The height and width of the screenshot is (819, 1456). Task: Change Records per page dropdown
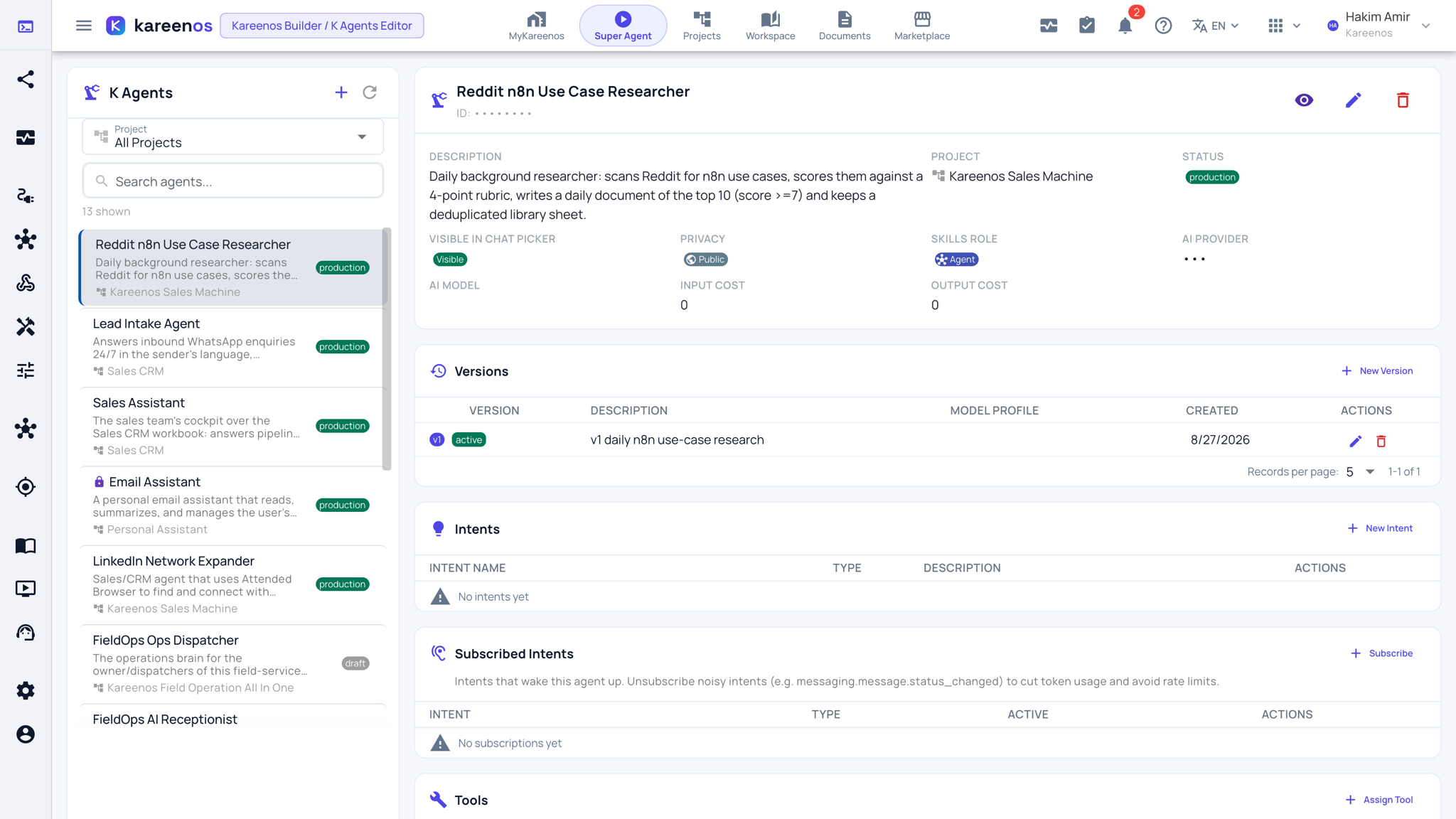[x=1360, y=472]
